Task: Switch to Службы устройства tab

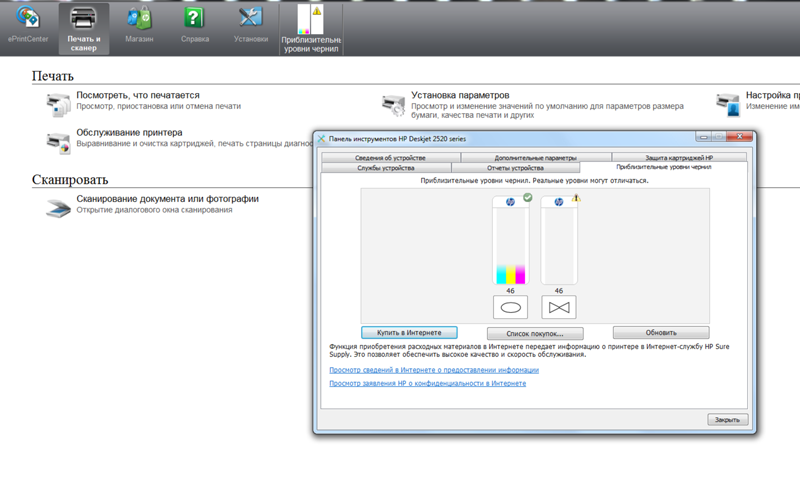Action: tap(386, 168)
